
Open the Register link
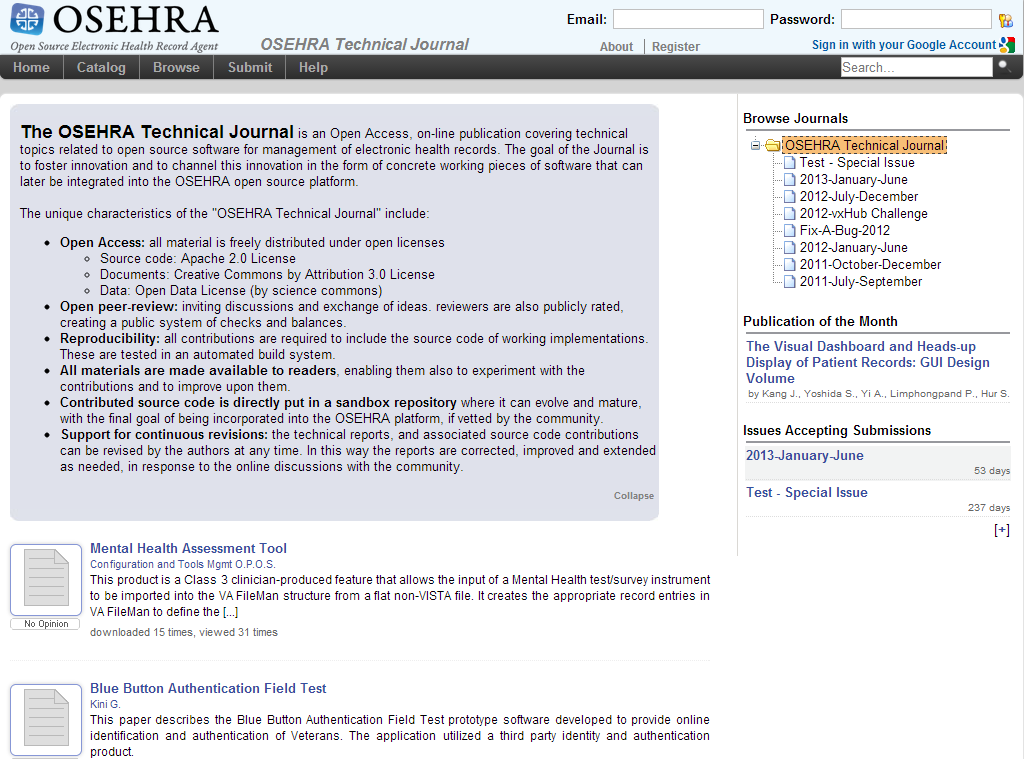point(676,46)
